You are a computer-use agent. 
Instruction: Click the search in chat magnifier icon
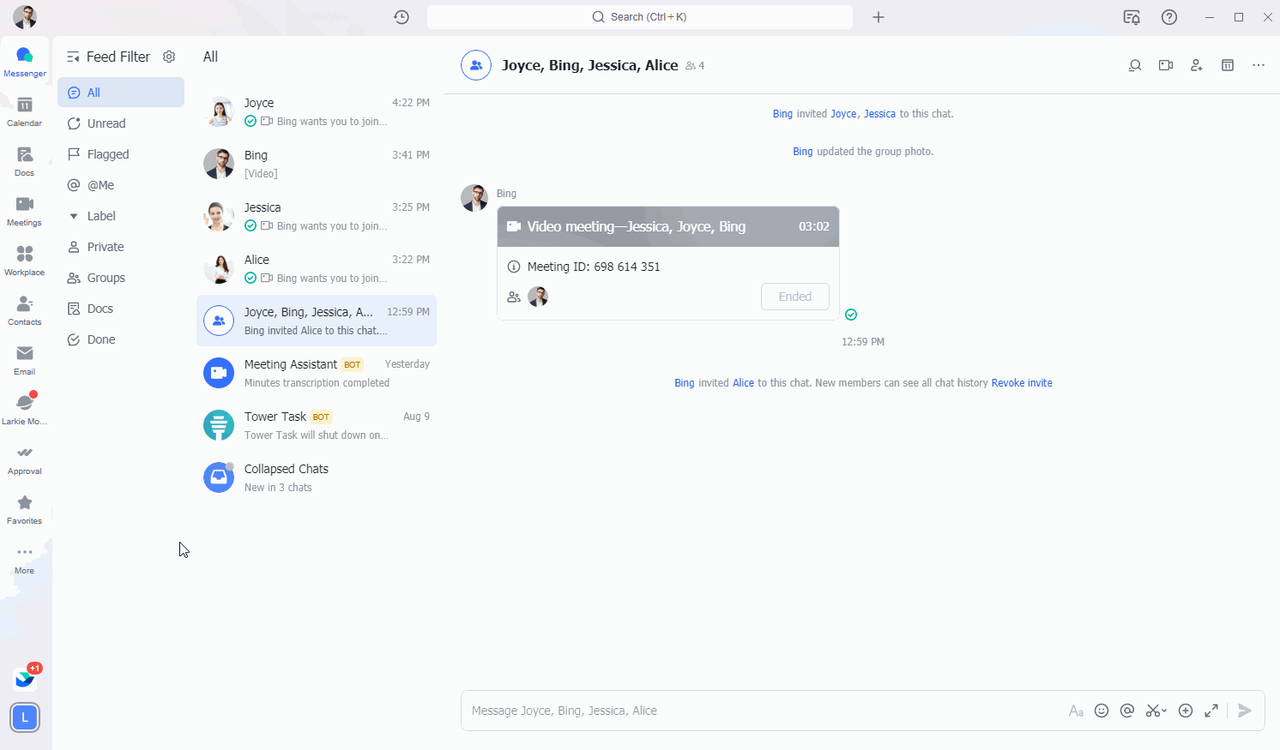(x=1135, y=66)
